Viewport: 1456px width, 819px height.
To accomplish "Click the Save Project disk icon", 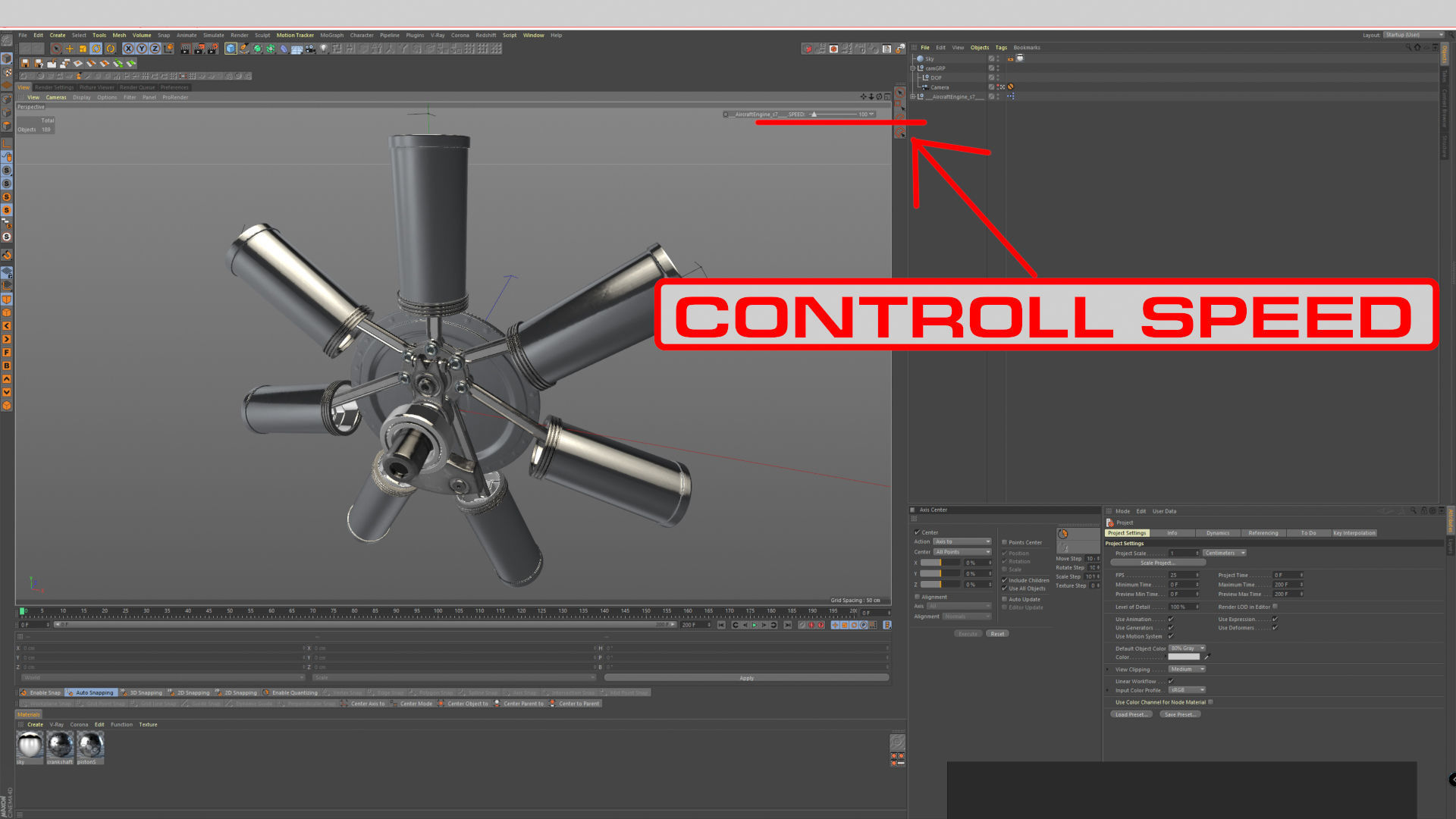I will [x=25, y=63].
